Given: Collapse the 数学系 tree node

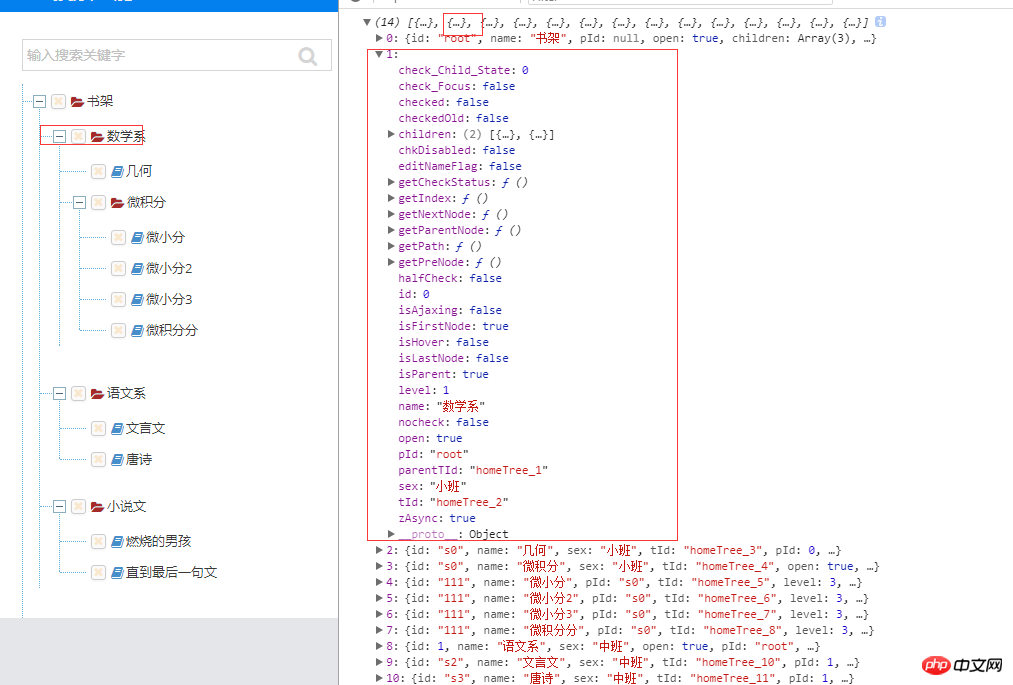Looking at the screenshot, I should coord(59,136).
